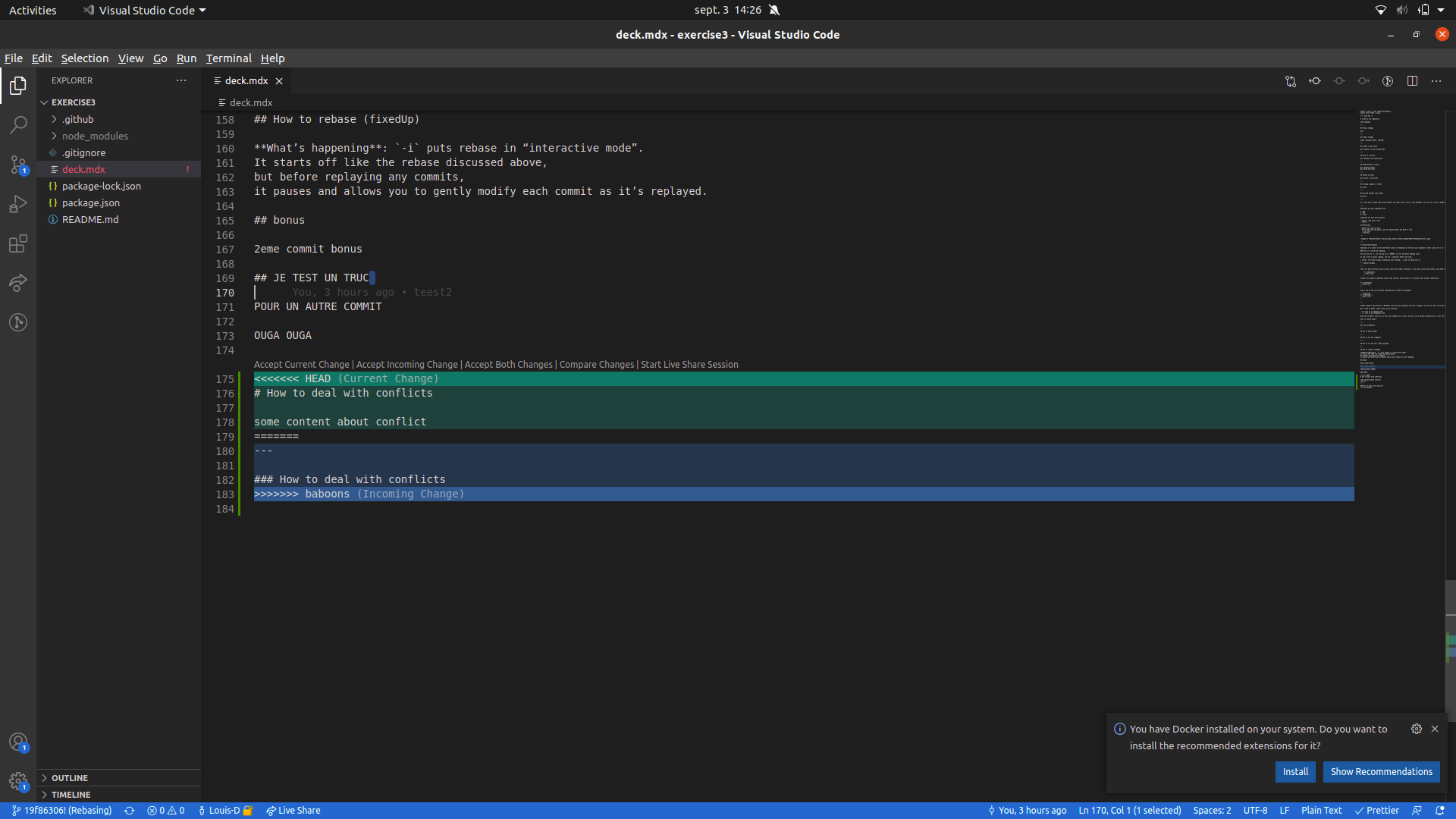This screenshot has width=1456, height=819.
Task: Close the deck.mdx editor tab
Action: pyautogui.click(x=279, y=81)
